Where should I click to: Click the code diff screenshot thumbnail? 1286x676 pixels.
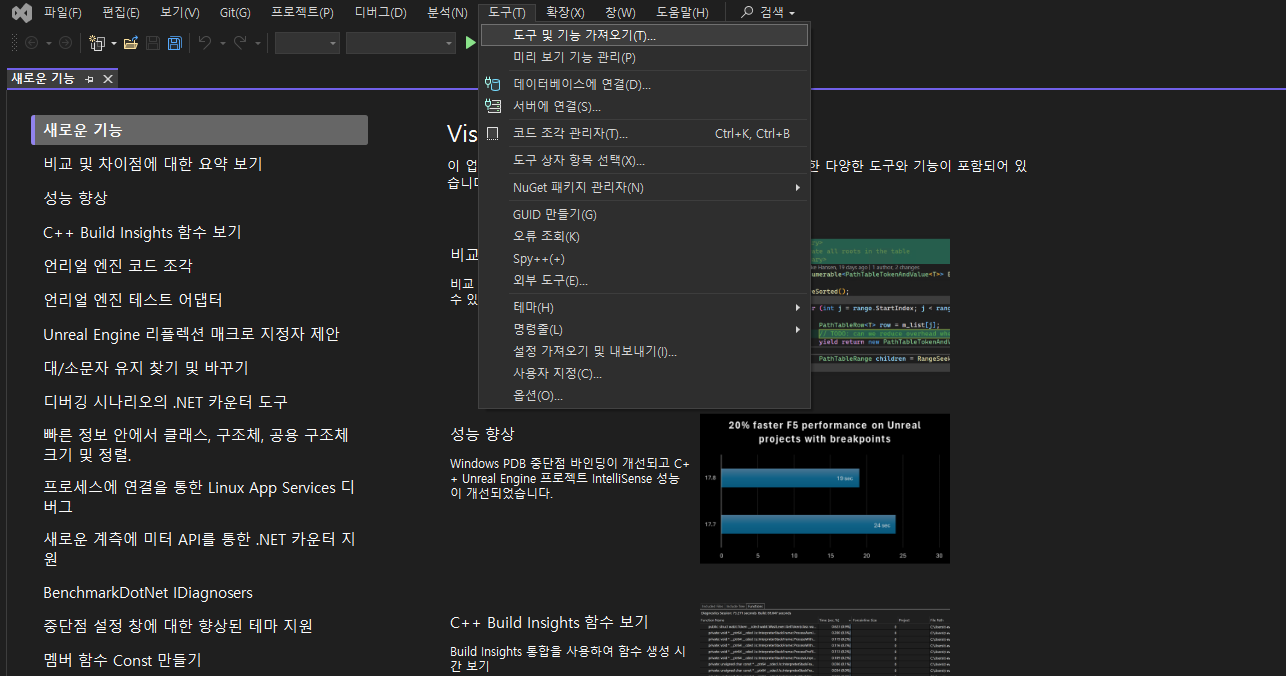[879, 305]
